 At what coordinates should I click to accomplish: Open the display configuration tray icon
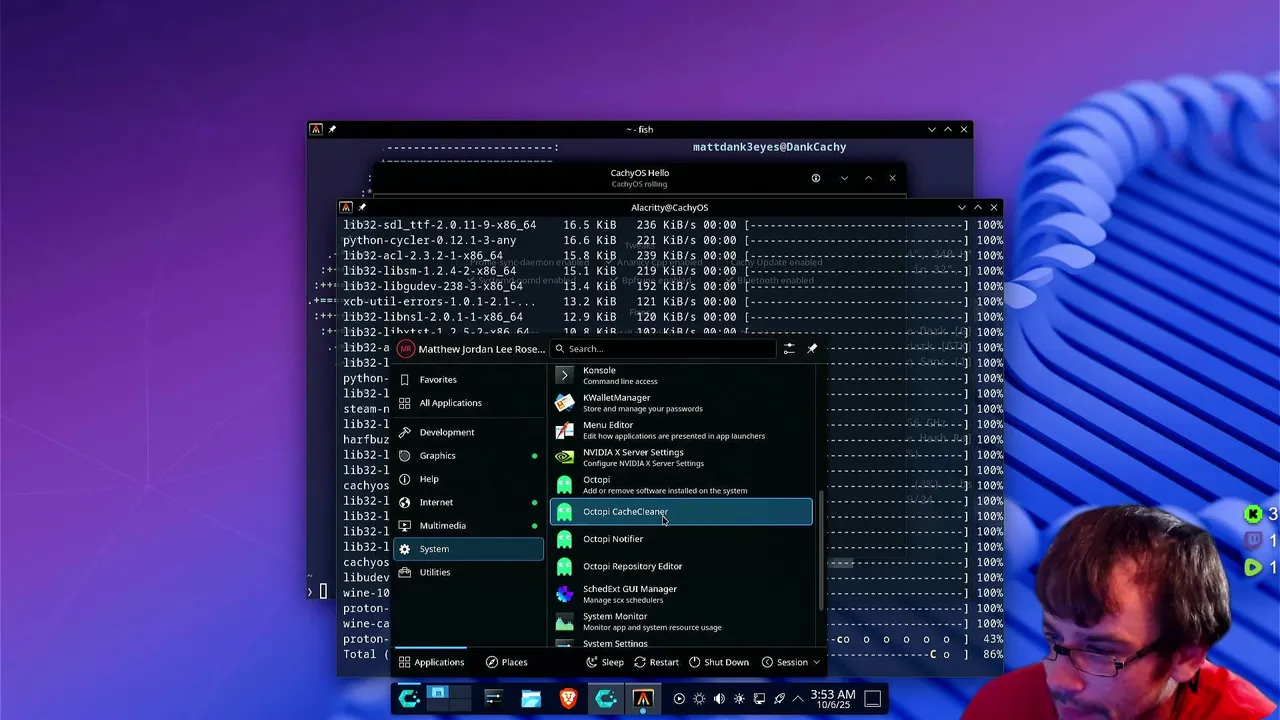pos(759,699)
